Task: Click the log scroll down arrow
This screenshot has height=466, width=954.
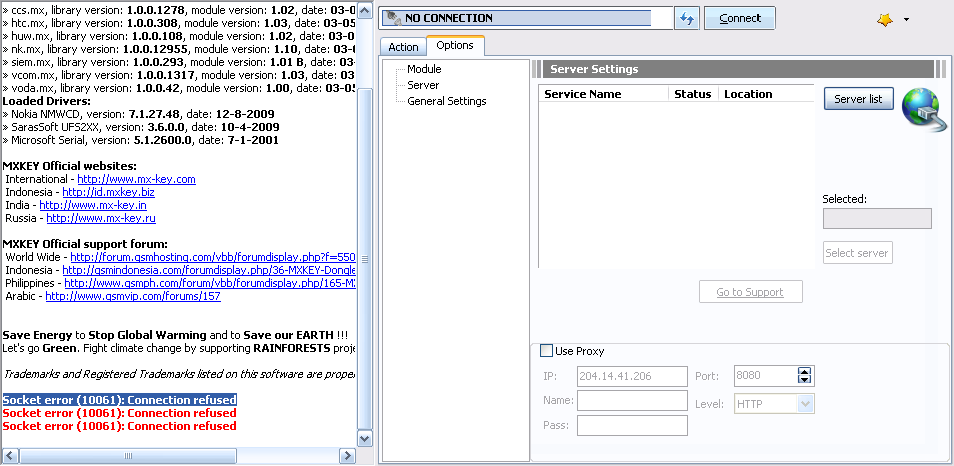Action: 365,438
